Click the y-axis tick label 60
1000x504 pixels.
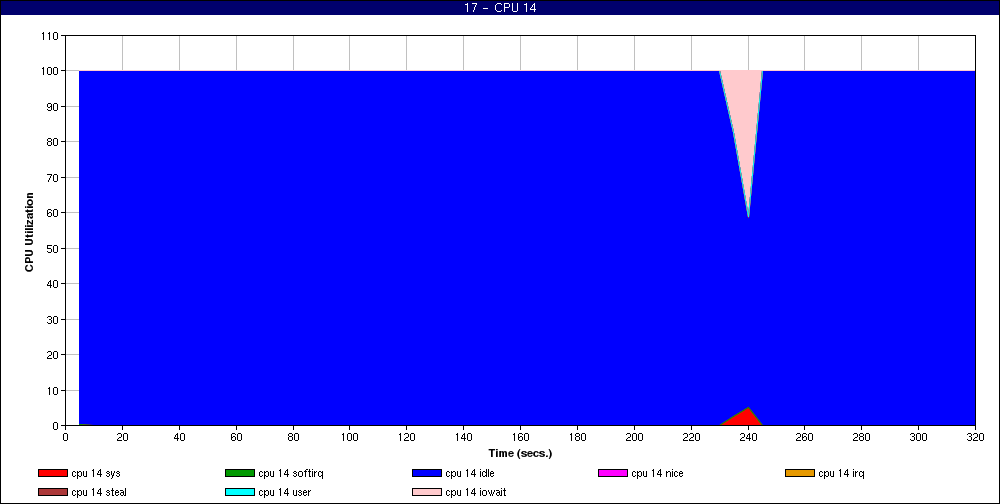52,213
